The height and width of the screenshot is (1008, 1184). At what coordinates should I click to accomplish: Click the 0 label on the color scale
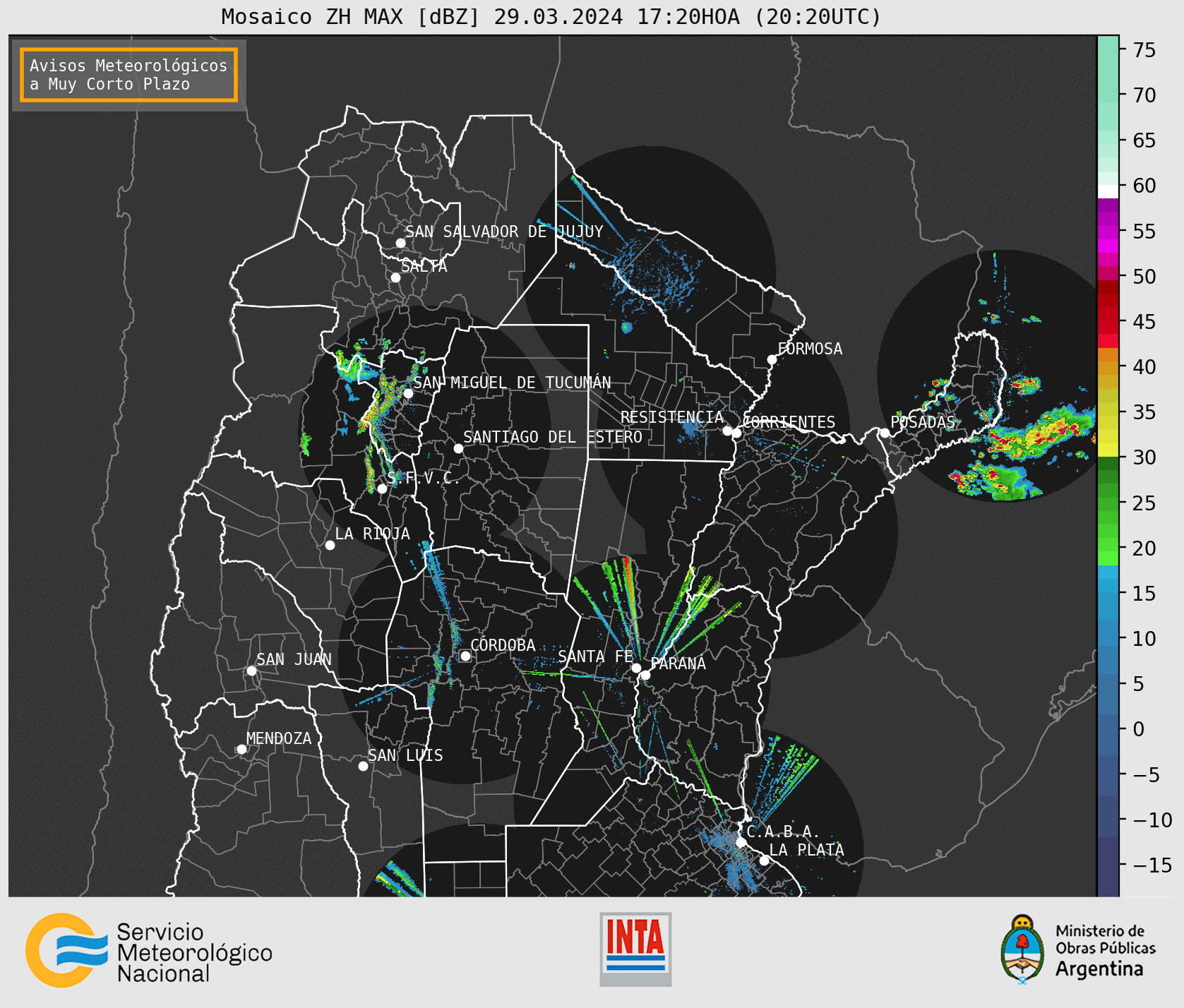pyautogui.click(x=1138, y=729)
